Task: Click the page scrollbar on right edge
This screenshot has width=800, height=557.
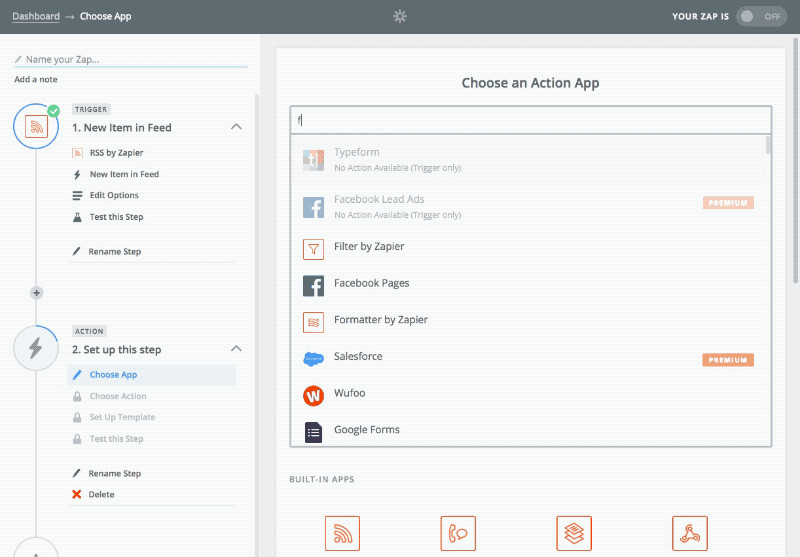Action: [795, 161]
